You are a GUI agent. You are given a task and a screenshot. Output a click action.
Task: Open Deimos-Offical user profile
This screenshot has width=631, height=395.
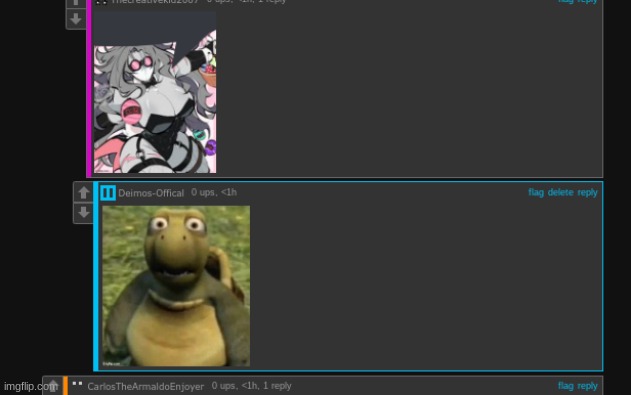pos(151,193)
